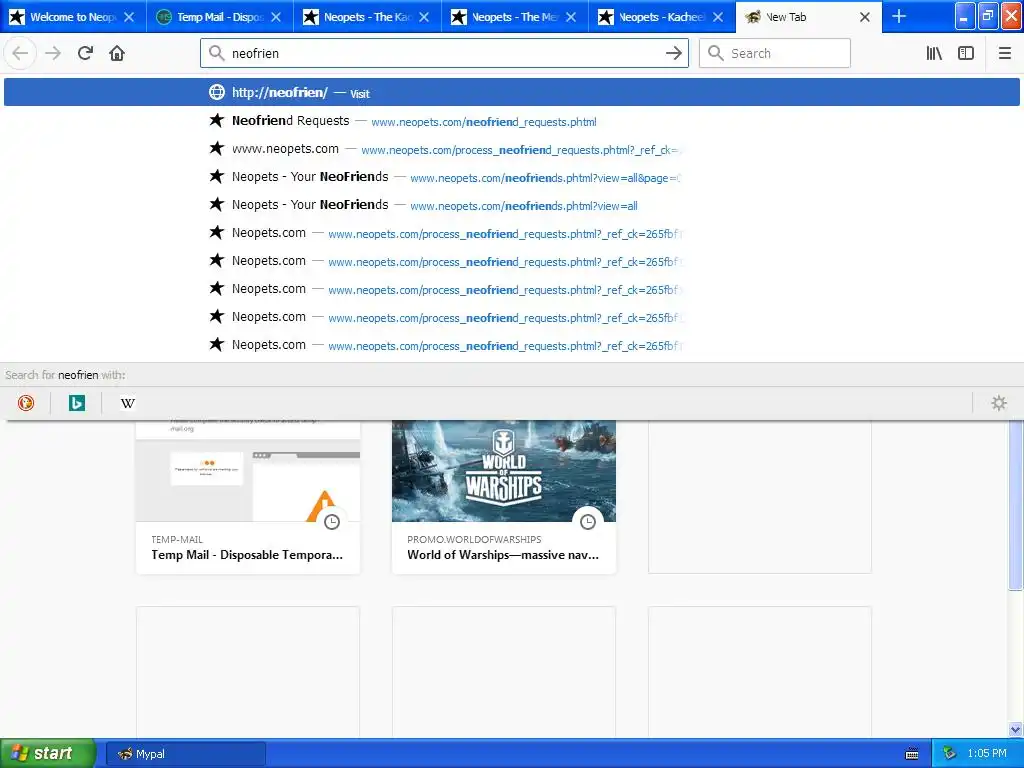Screen dimensions: 1024x768
Task: Open a new tab with plus button
Action: tap(899, 16)
